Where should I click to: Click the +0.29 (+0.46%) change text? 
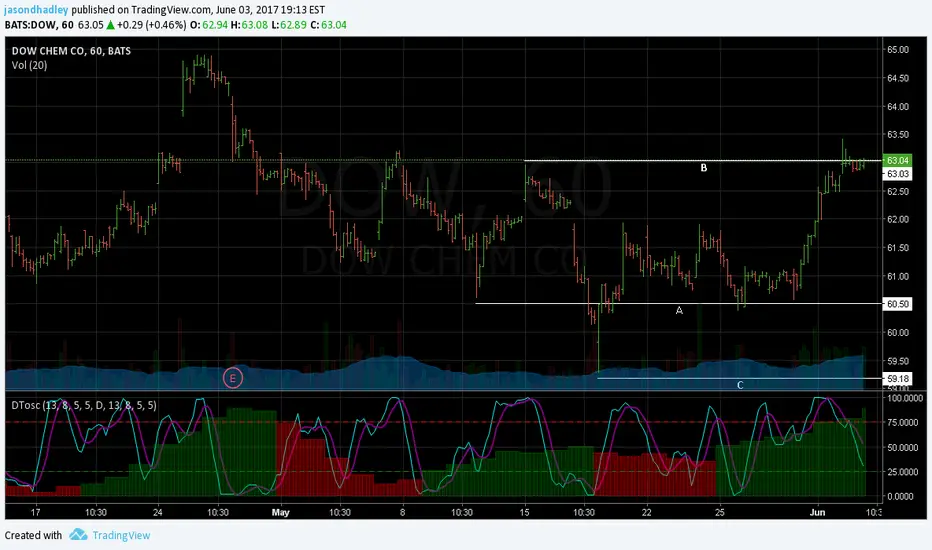click(x=151, y=25)
